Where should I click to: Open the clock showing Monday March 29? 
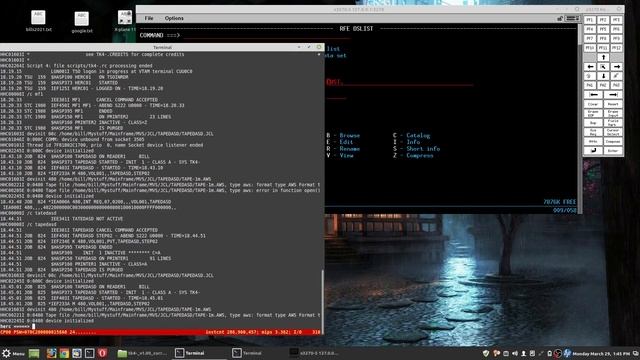pos(601,353)
